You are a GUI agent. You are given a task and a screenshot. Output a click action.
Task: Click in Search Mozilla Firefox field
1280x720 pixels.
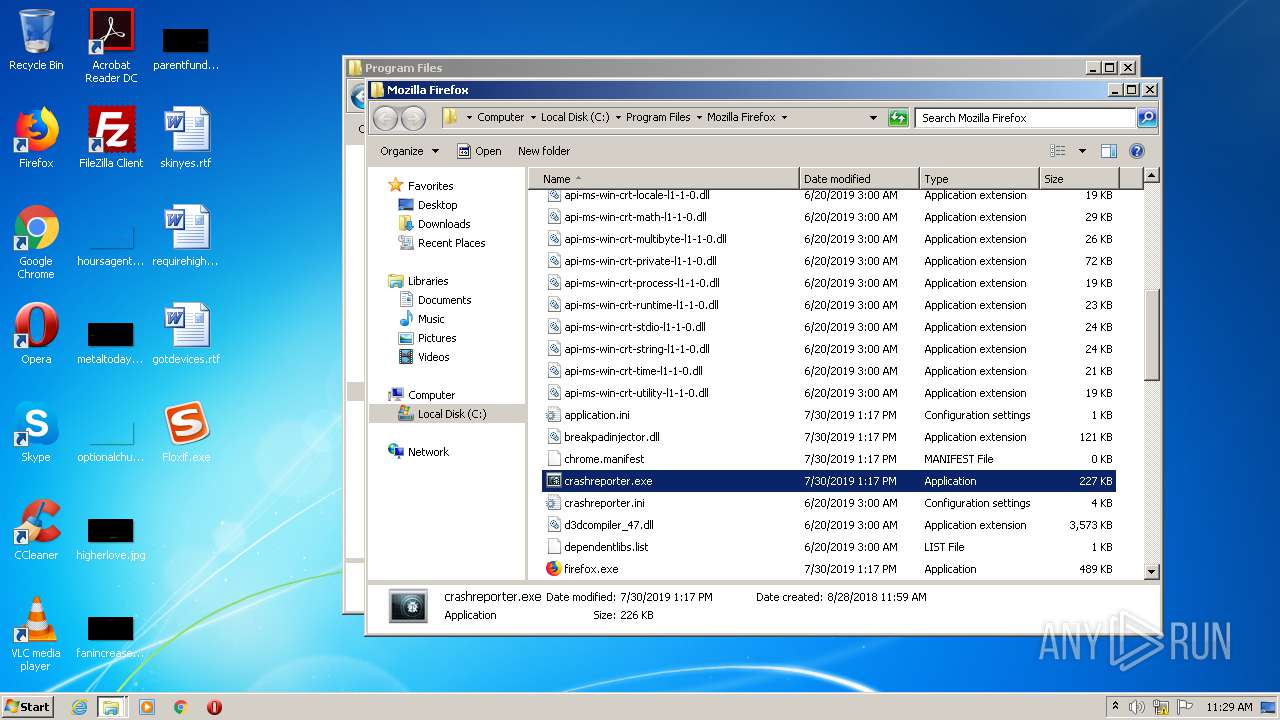(x=1026, y=118)
